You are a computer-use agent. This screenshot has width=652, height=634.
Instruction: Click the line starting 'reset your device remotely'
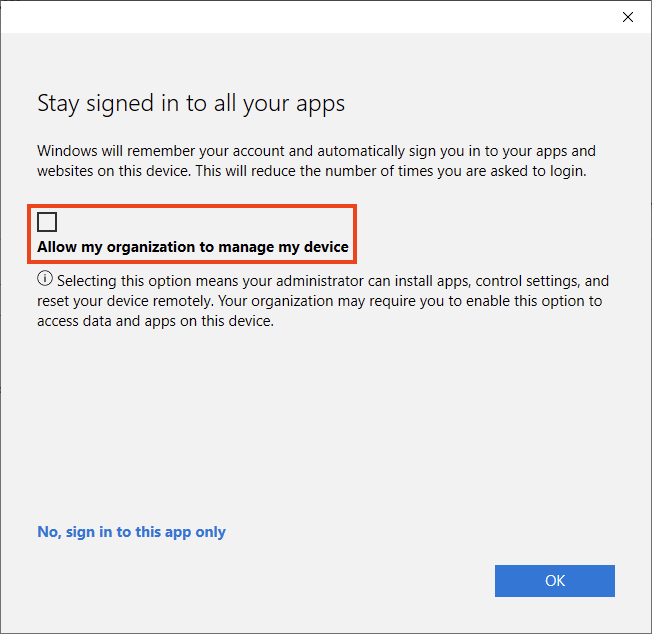320,301
